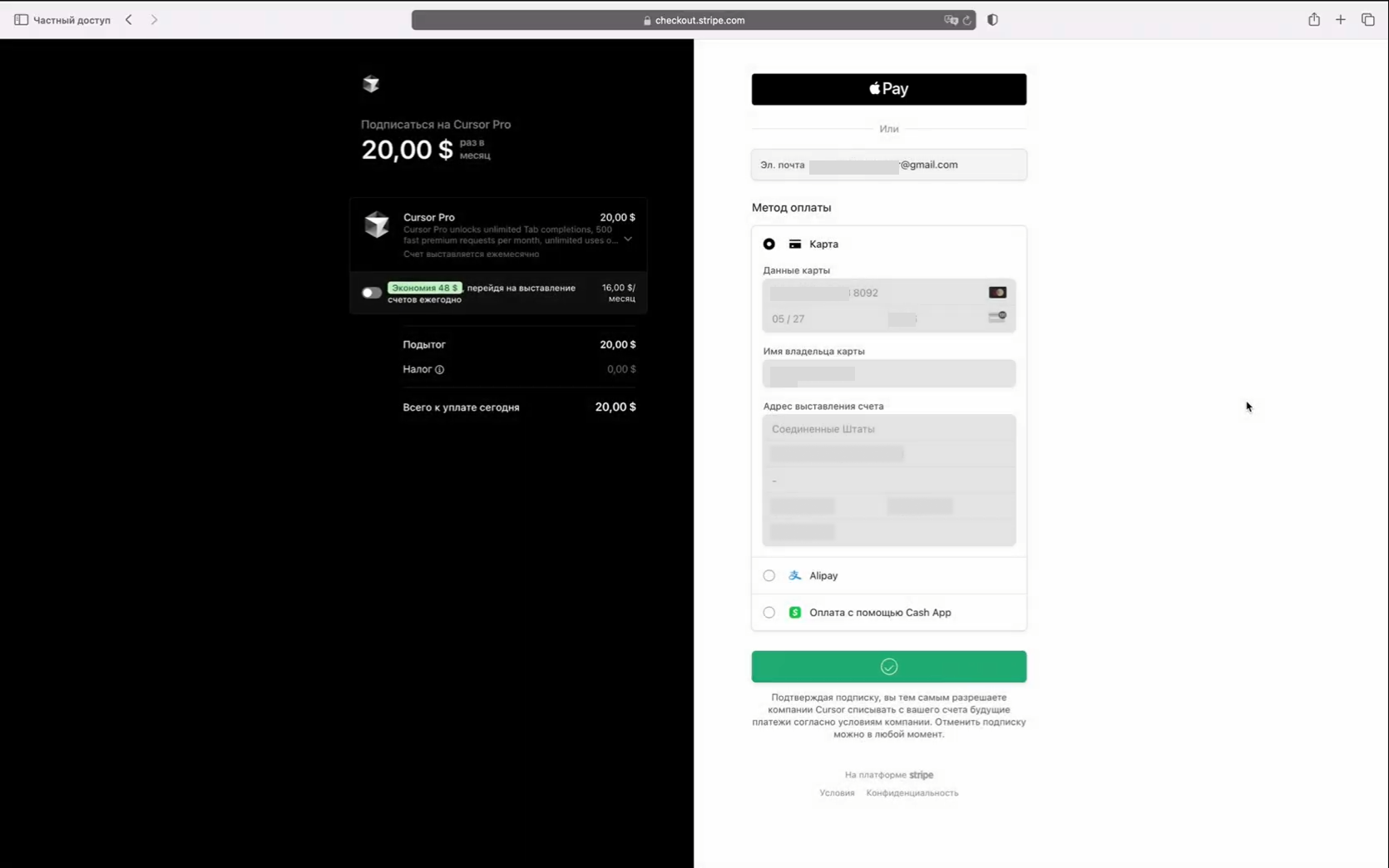Image resolution: width=1389 pixels, height=868 pixels.
Task: Open a new tab with the plus icon
Action: tap(1341, 20)
